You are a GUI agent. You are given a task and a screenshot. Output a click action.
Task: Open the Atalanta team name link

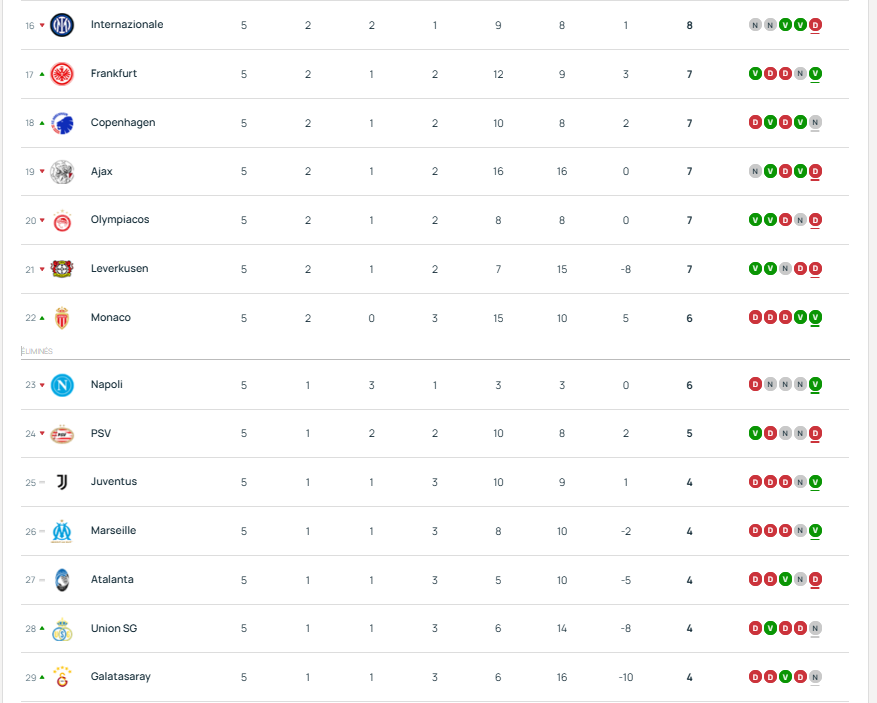coord(112,580)
